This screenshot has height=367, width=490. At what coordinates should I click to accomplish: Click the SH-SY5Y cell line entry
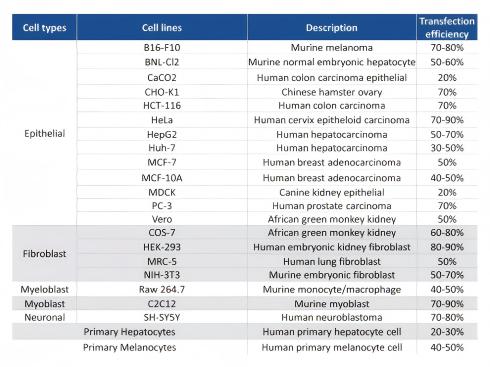point(162,317)
